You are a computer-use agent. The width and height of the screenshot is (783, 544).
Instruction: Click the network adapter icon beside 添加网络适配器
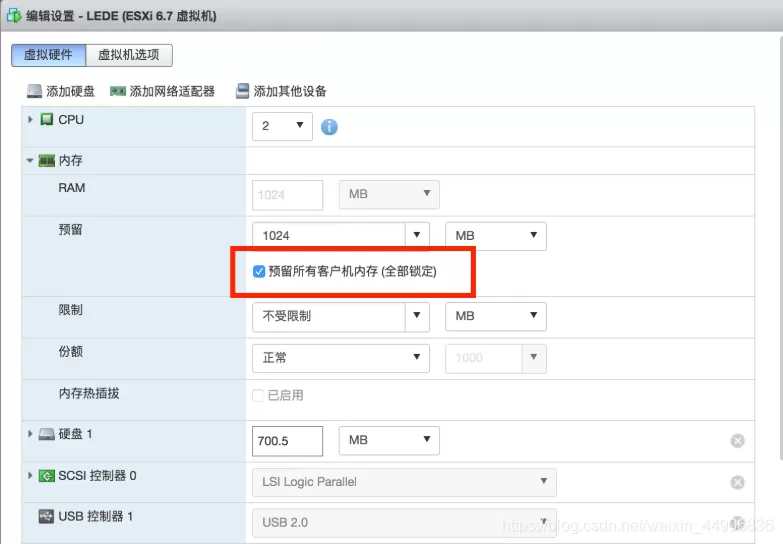(118, 91)
